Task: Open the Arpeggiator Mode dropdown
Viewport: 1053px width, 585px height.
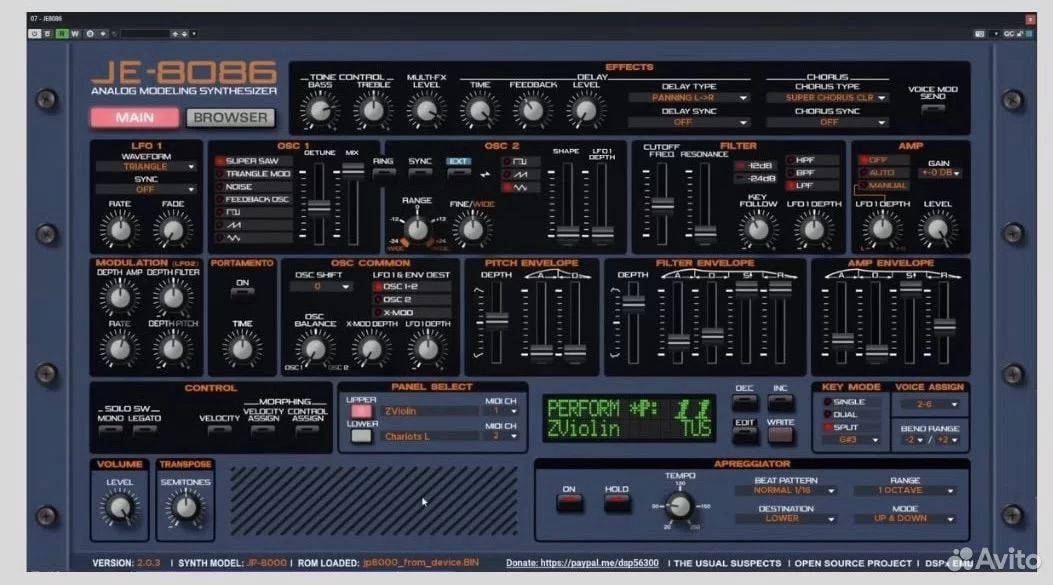Action: pos(905,519)
